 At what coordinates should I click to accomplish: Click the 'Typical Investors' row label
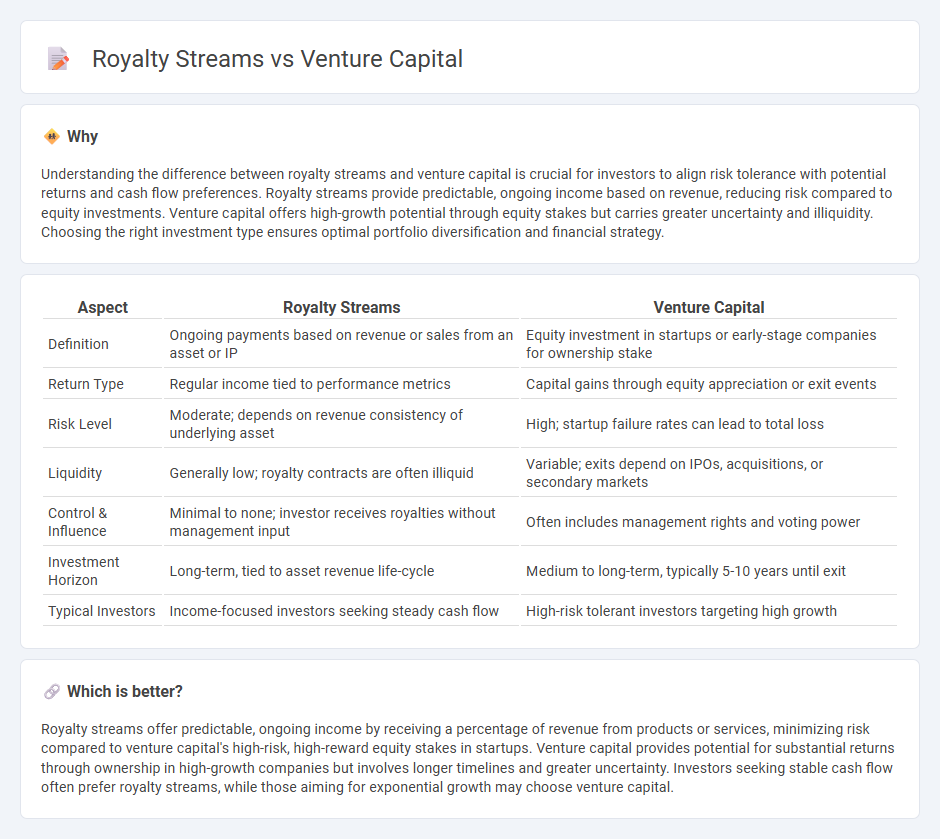coord(101,611)
